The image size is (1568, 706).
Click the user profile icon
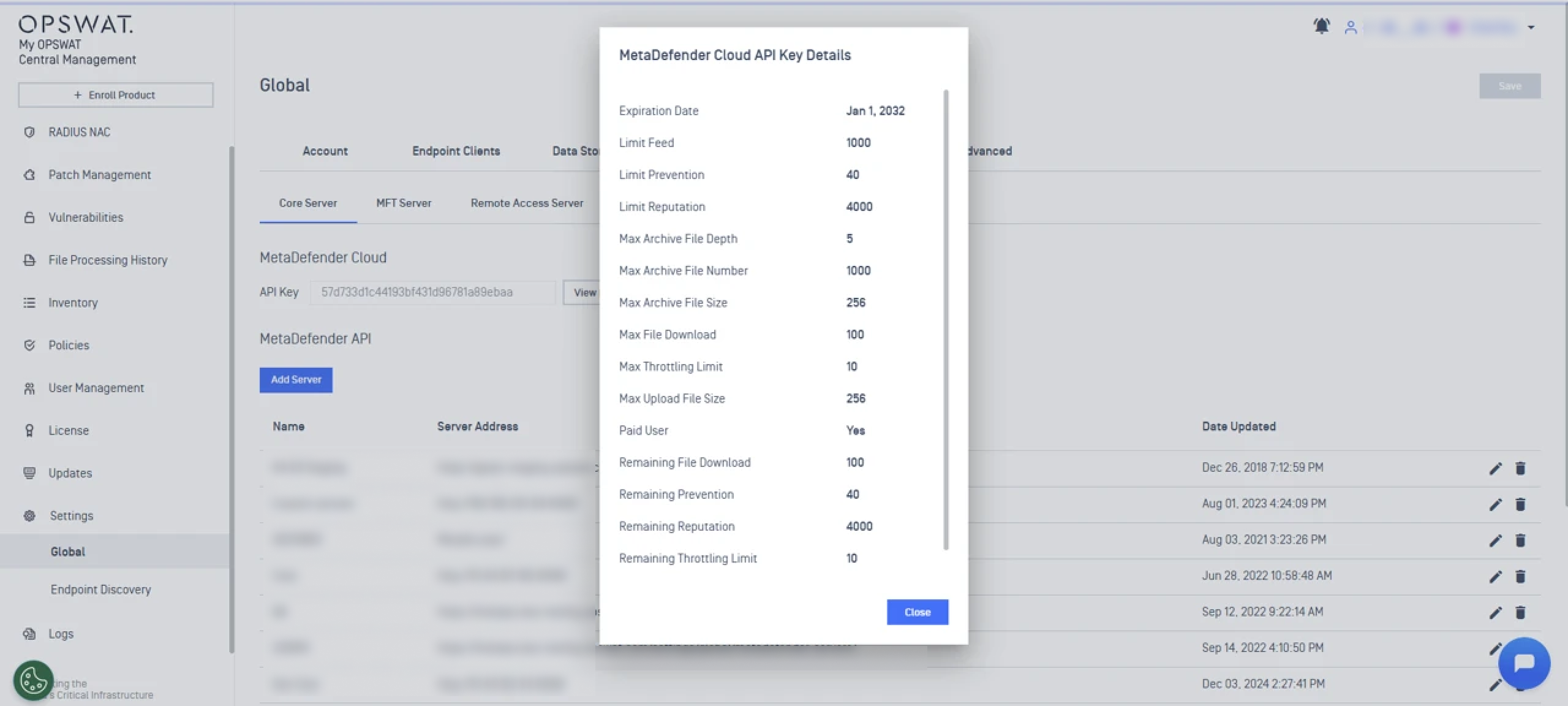pos(1351,28)
